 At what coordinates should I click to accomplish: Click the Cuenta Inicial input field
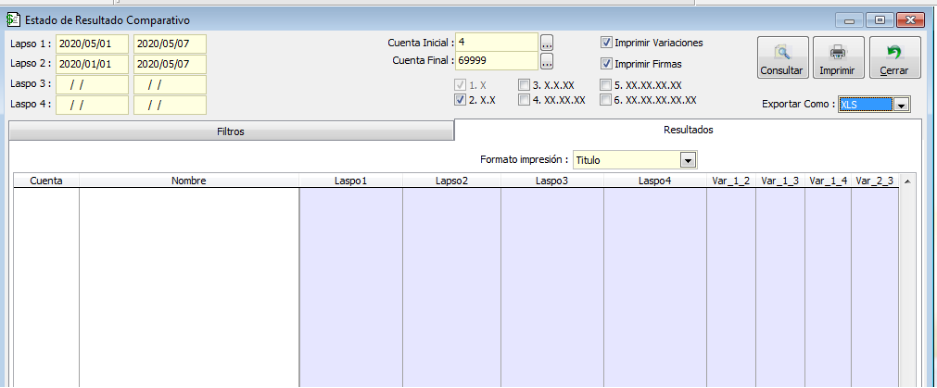[x=497, y=42]
